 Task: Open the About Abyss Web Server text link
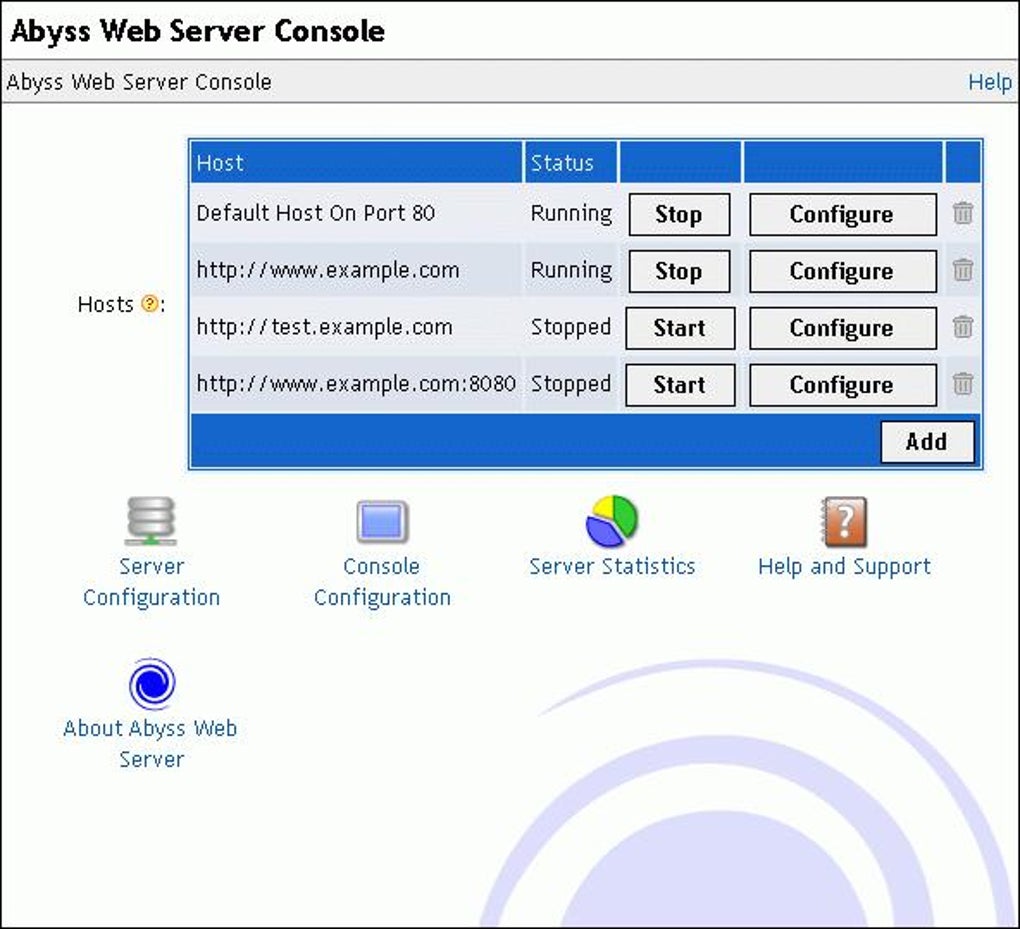point(150,744)
